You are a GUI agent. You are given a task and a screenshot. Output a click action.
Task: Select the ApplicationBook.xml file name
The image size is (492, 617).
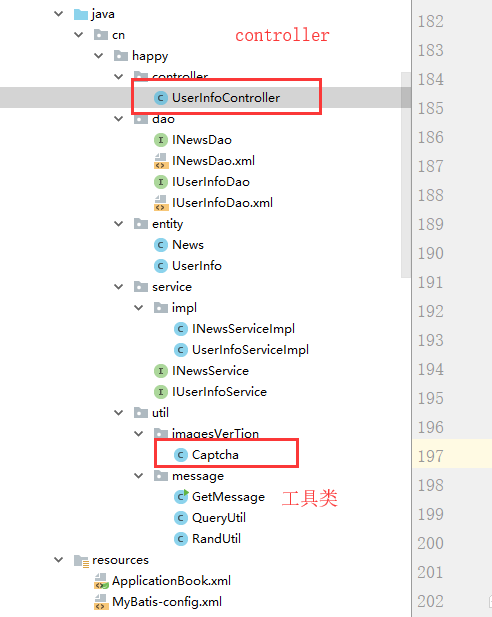click(171, 581)
